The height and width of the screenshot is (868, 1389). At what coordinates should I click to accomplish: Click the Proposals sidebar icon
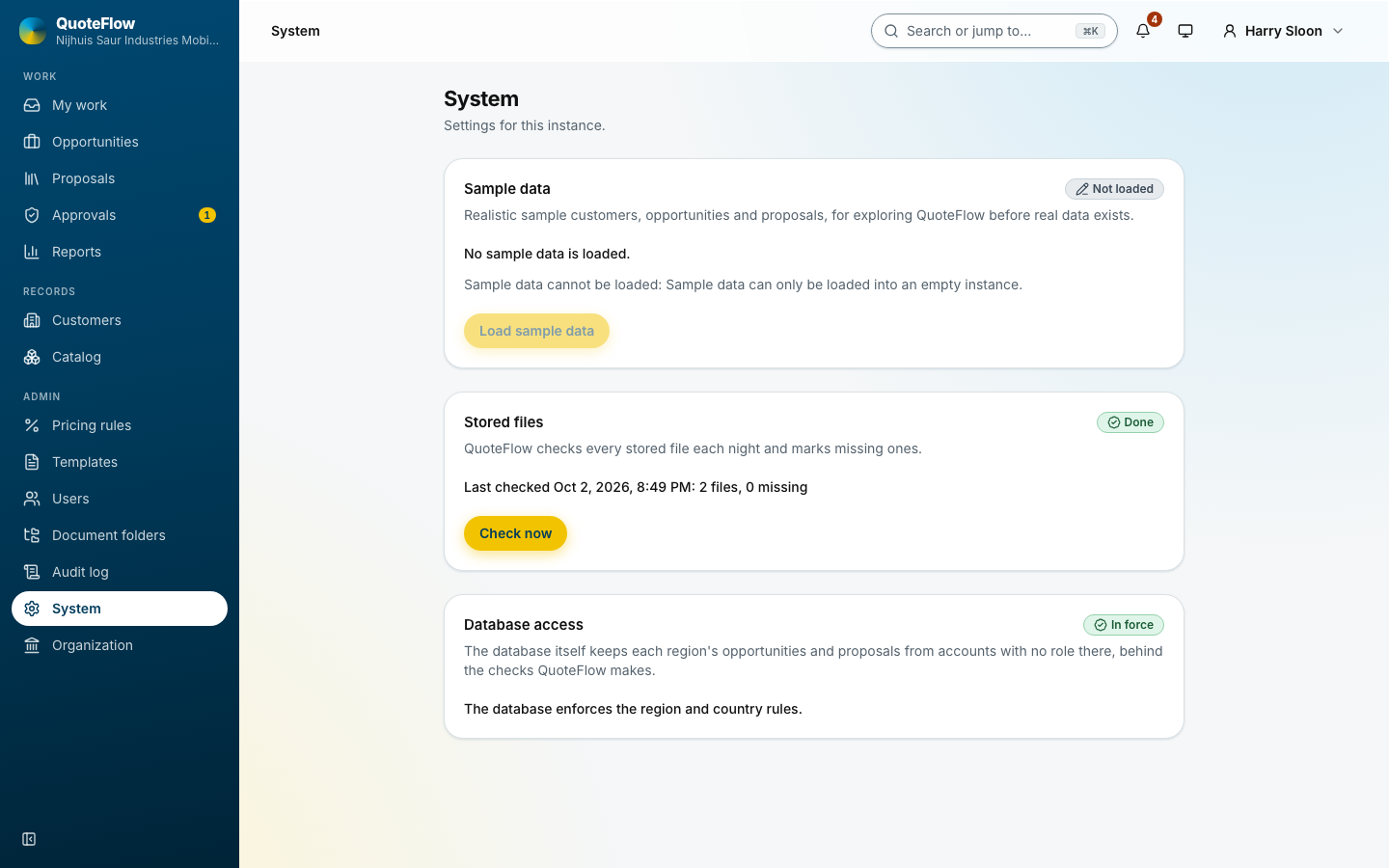[x=32, y=178]
